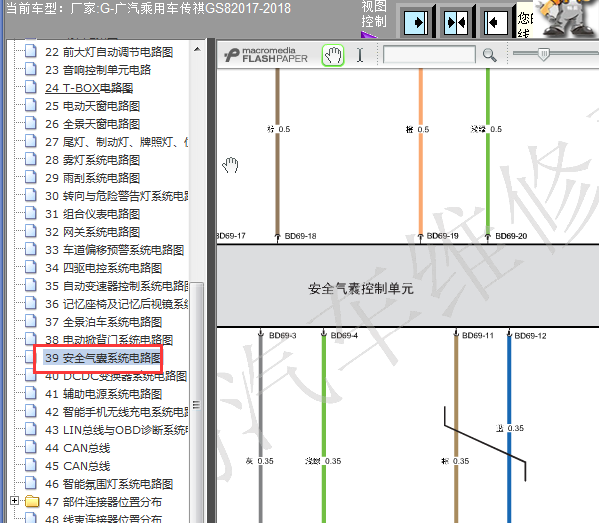Screen dimensions: 599x523
Task: Click connector label BD69-3
Action: [283, 335]
